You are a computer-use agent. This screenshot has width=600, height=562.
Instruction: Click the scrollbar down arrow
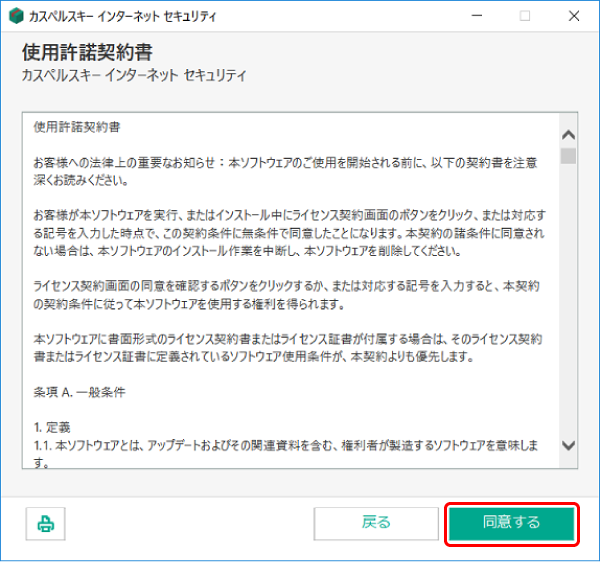pos(568,445)
